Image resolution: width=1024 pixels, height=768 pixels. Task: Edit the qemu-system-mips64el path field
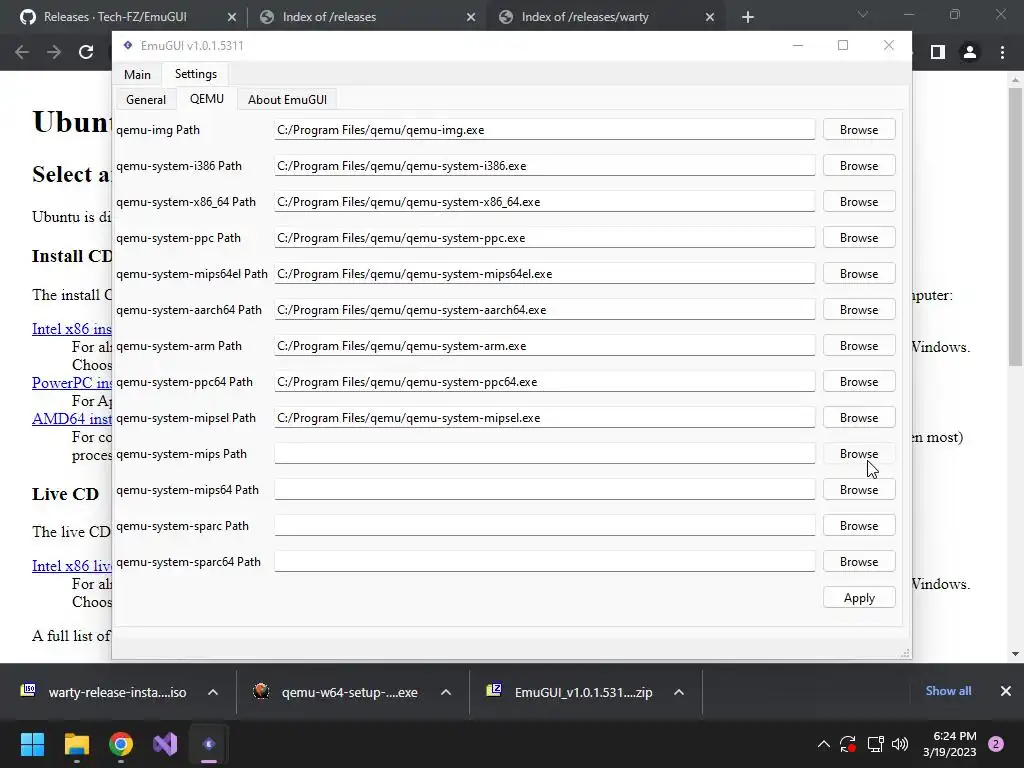tap(545, 274)
